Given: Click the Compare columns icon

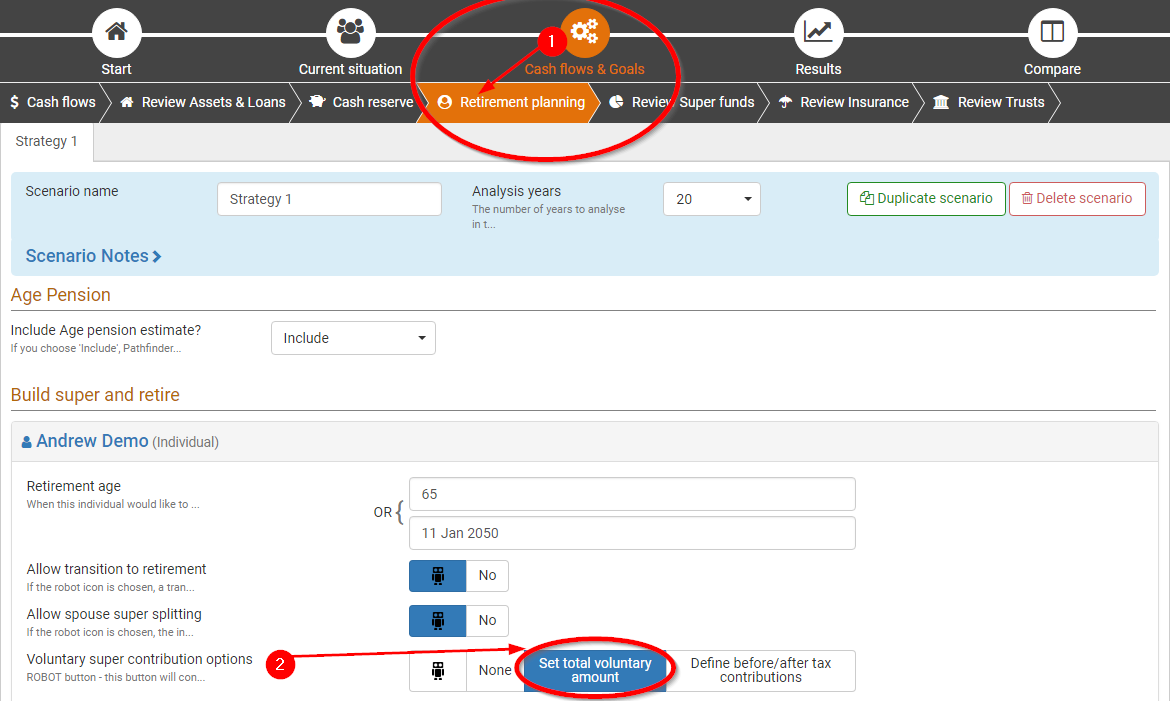Looking at the screenshot, I should pyautogui.click(x=1052, y=33).
